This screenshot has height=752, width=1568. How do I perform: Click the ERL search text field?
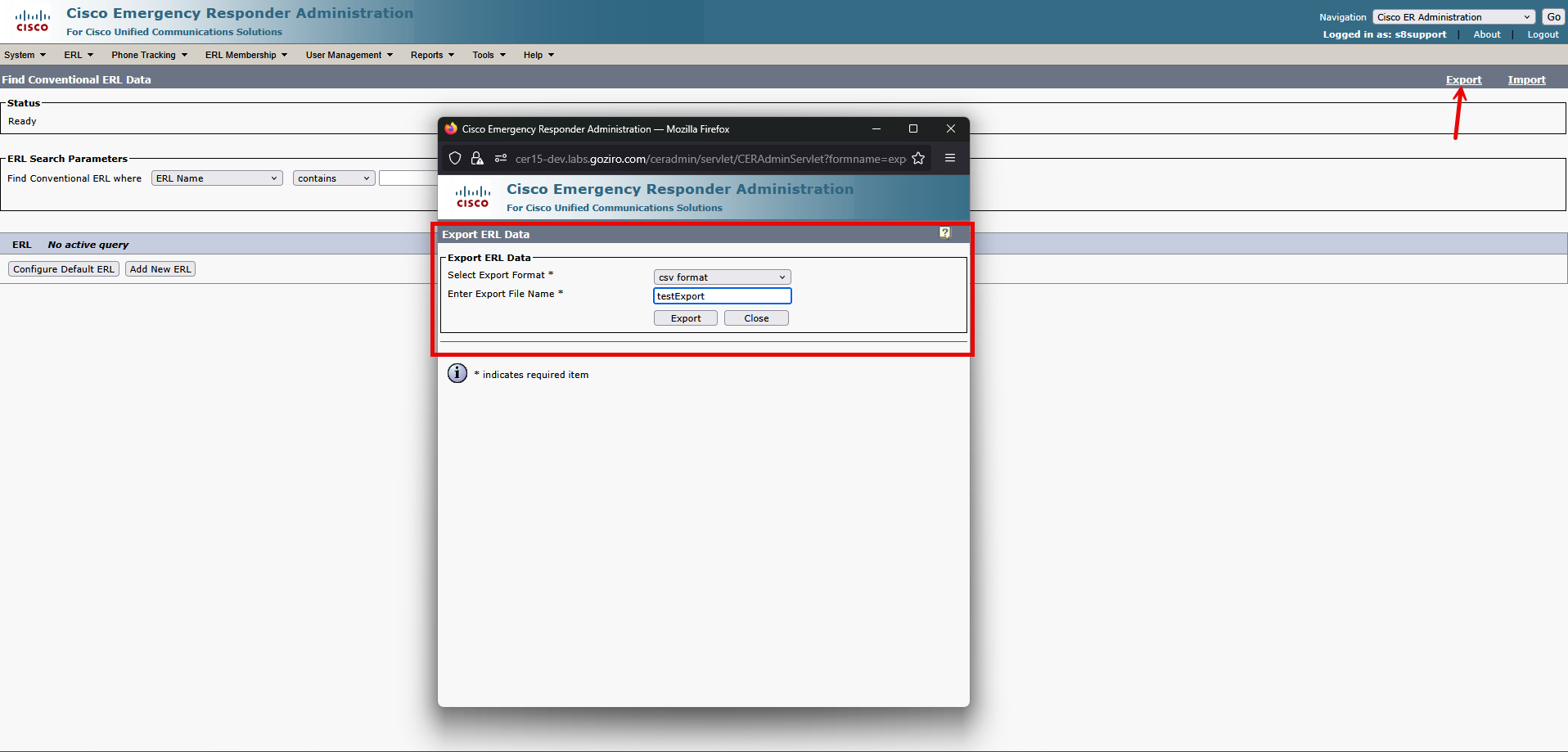[x=408, y=178]
